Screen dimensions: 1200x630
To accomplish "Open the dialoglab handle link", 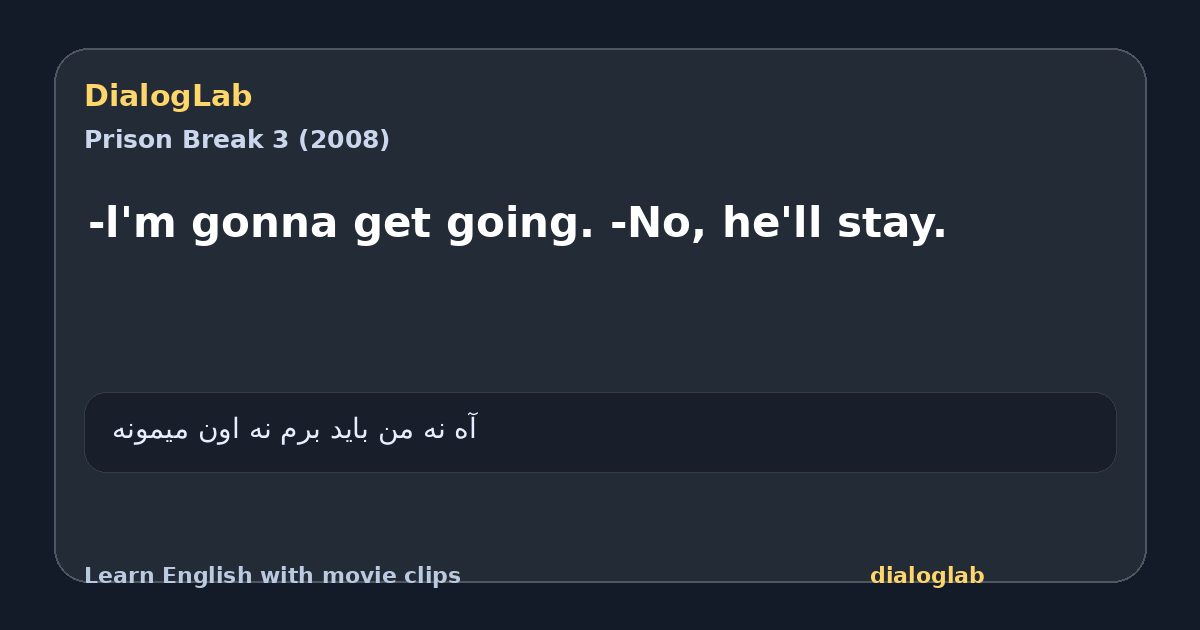I will (x=927, y=576).
